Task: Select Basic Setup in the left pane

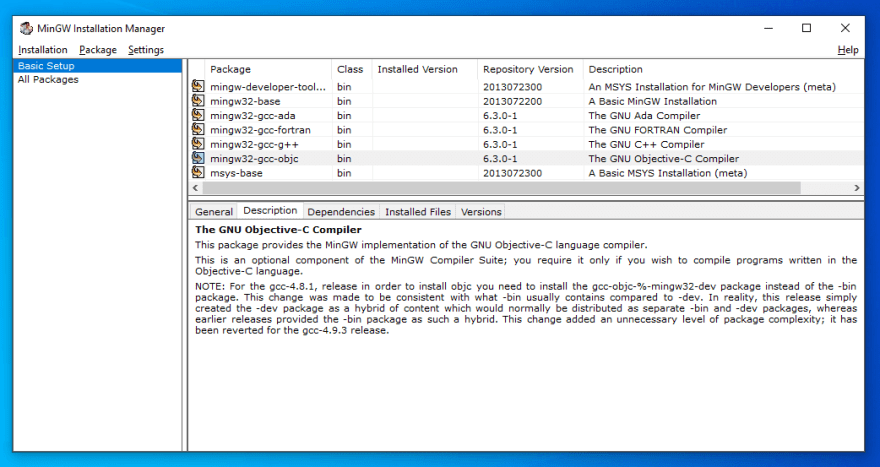Action: coord(98,66)
